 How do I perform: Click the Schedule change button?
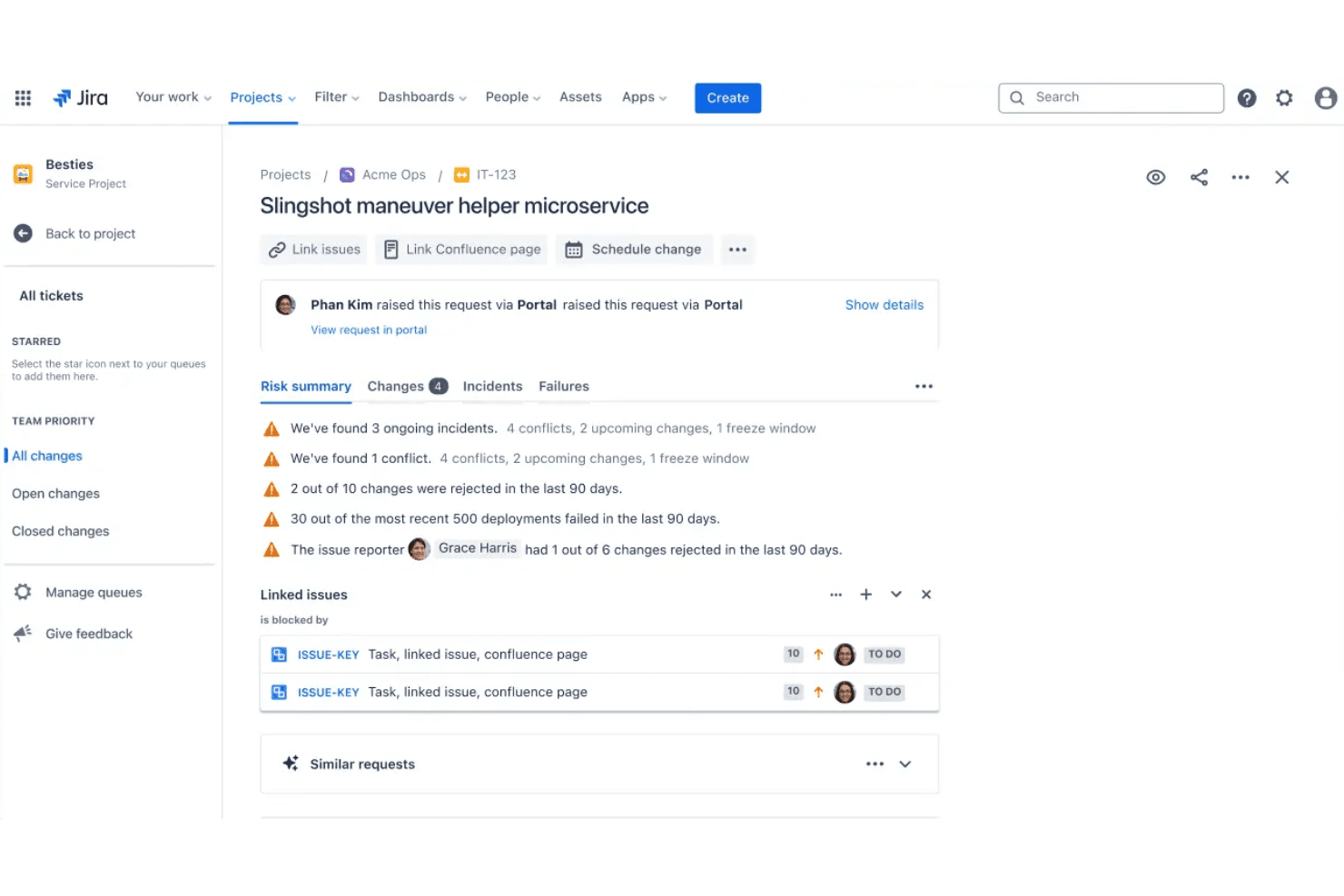[634, 250]
